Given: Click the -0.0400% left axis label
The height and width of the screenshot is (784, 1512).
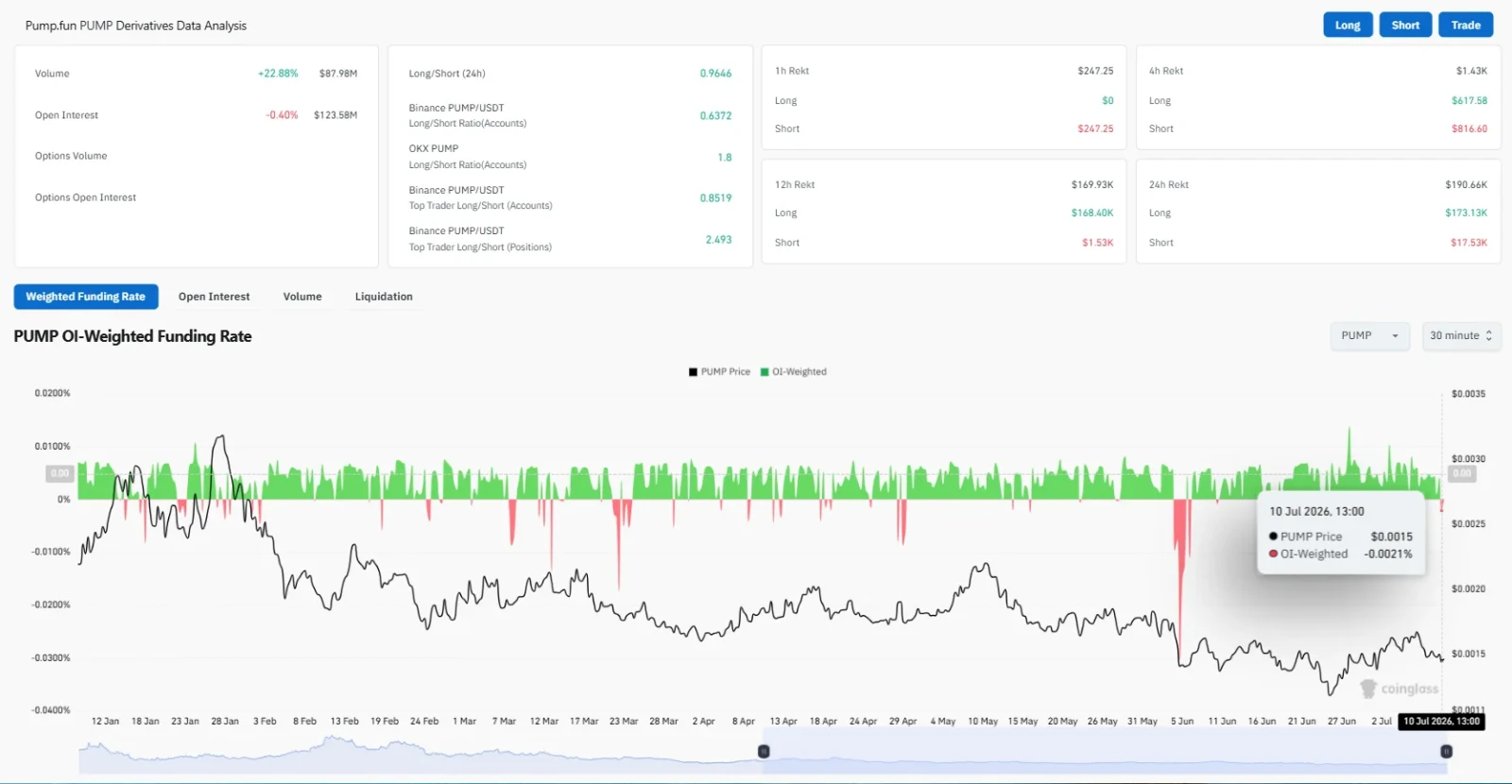Looking at the screenshot, I should [x=51, y=710].
